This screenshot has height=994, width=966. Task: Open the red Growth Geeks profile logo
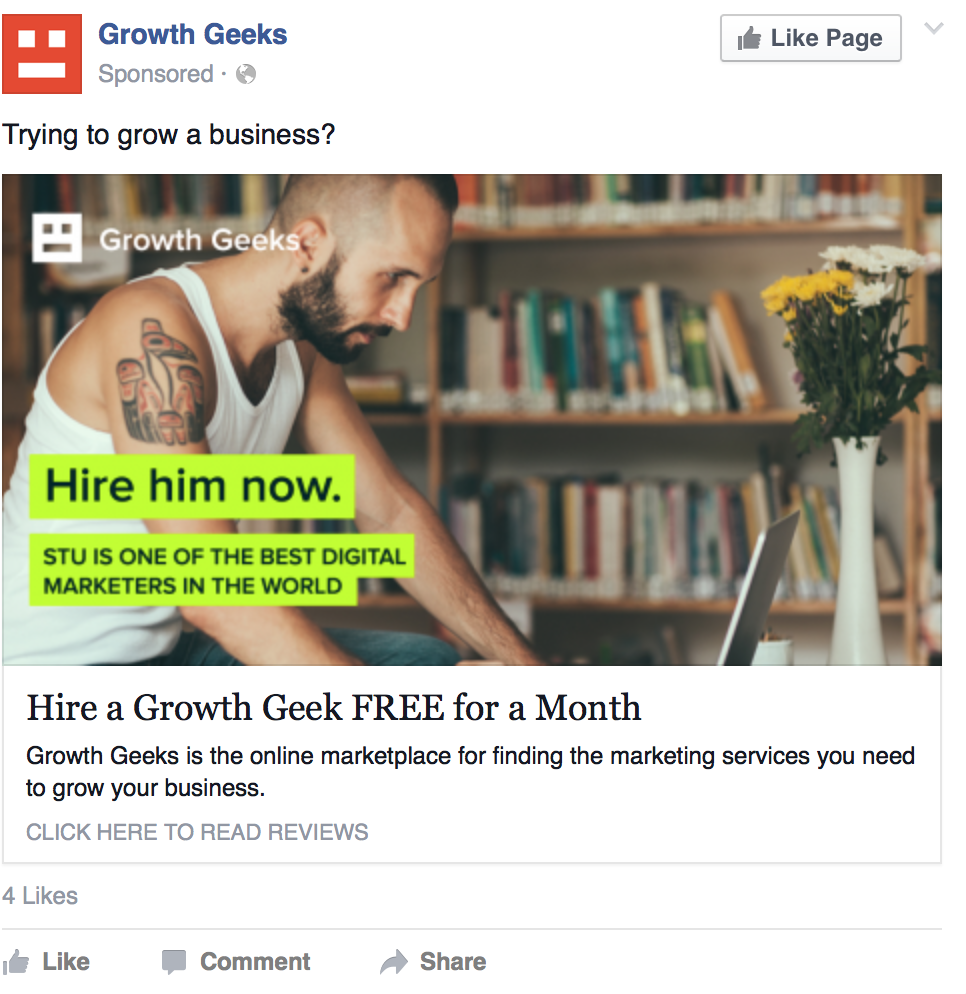coord(42,54)
